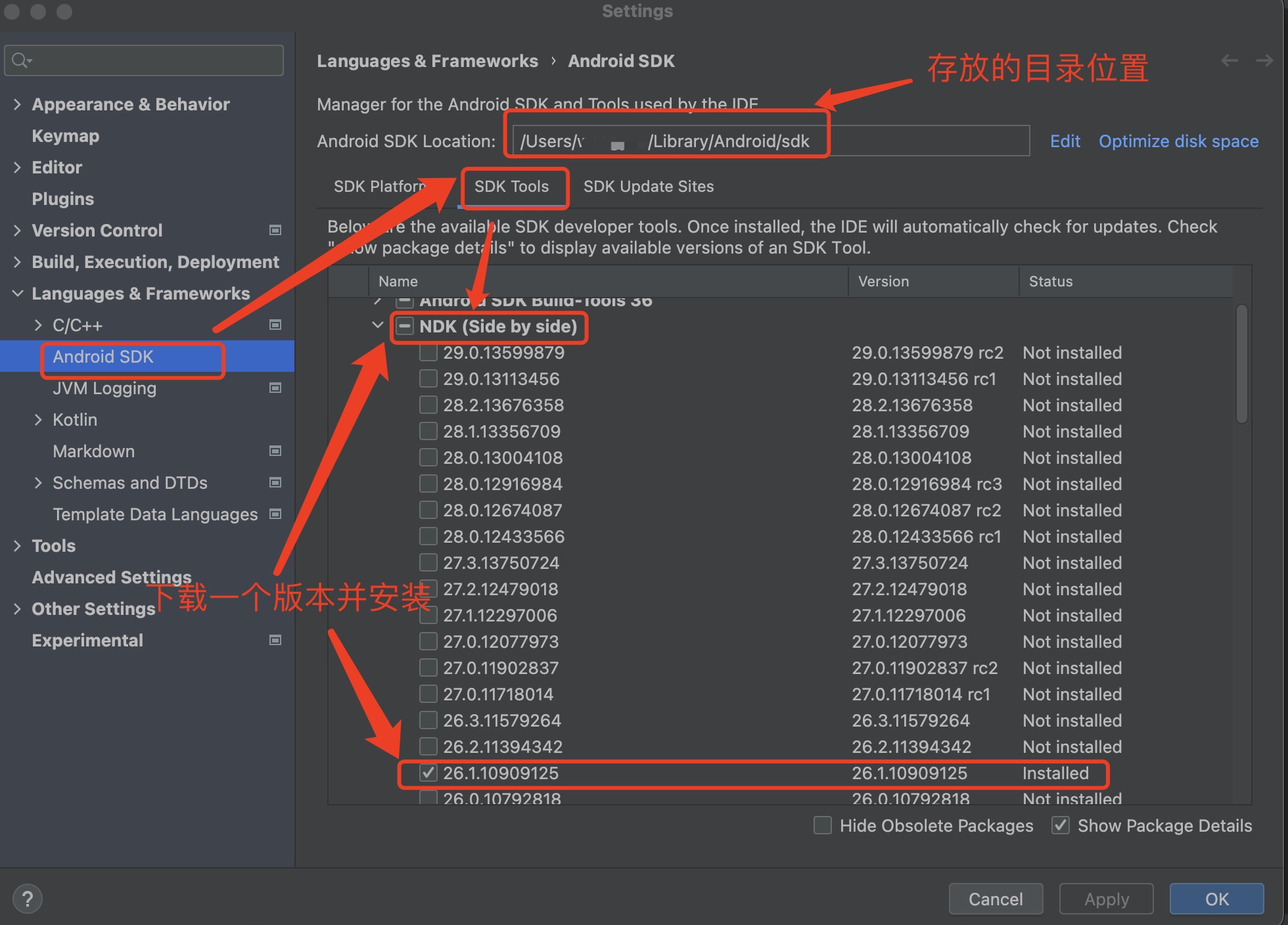Viewport: 1288px width, 925px height.
Task: Open Advanced Settings page
Action: click(x=112, y=577)
